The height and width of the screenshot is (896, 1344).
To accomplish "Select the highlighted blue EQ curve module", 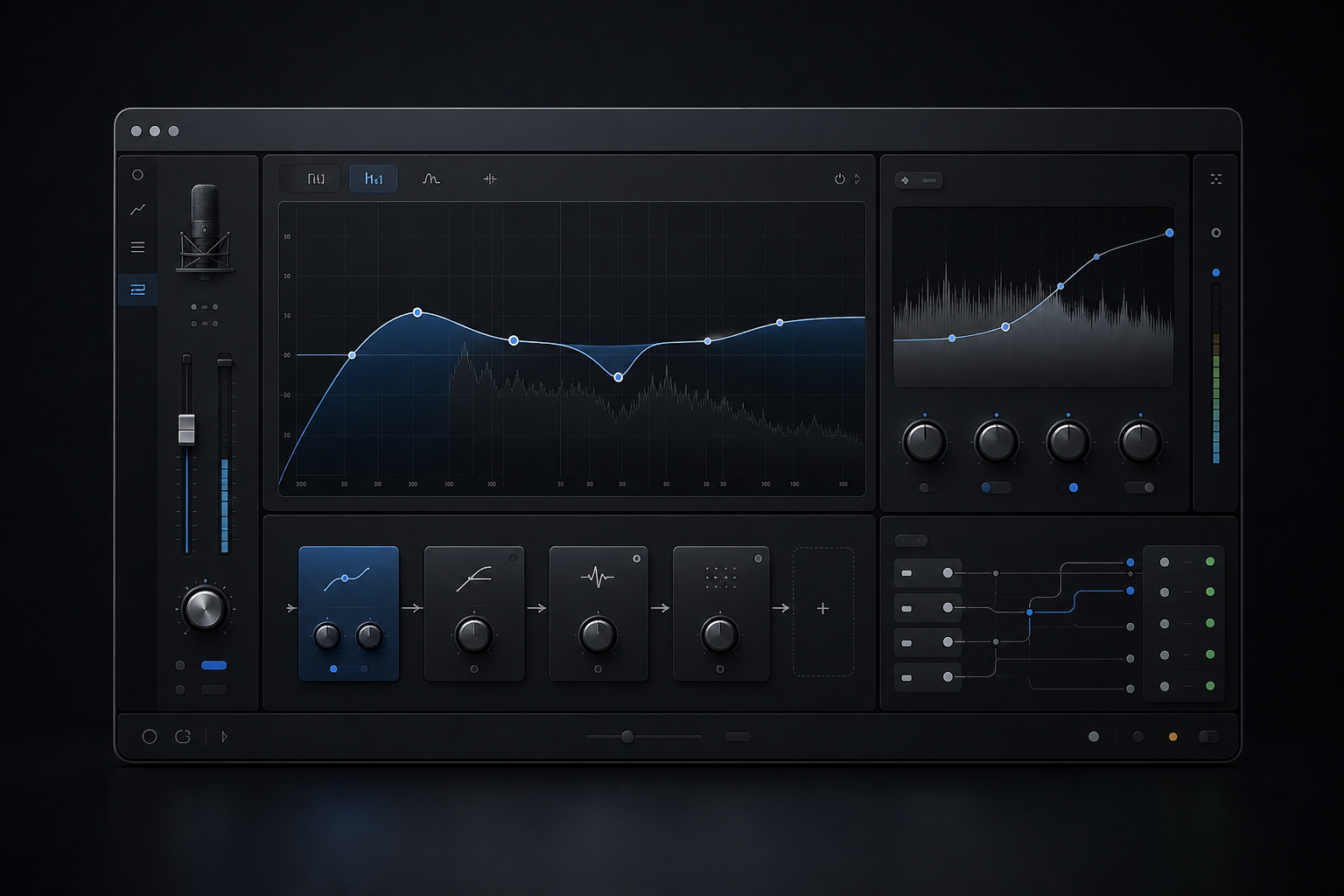I will click(x=348, y=613).
